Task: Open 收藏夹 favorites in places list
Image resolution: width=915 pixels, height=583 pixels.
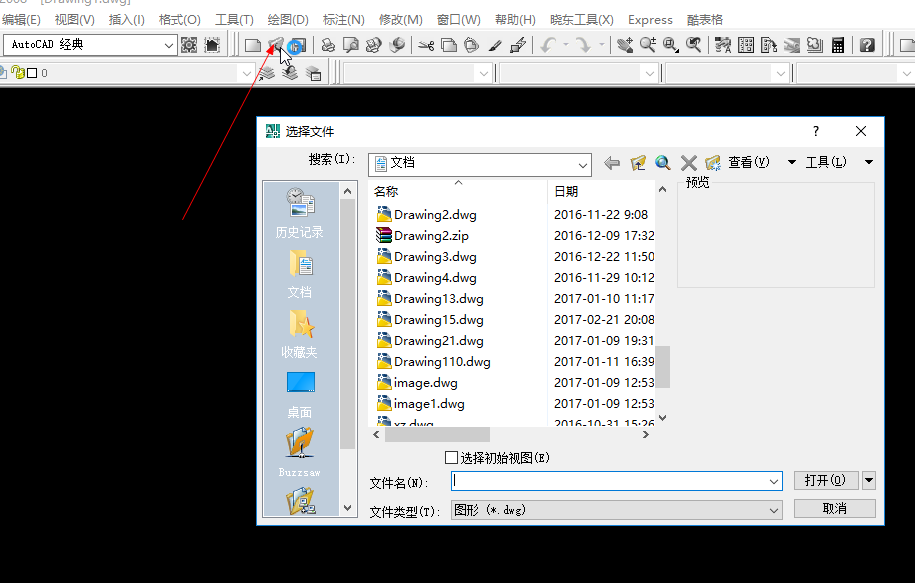Action: (x=299, y=334)
